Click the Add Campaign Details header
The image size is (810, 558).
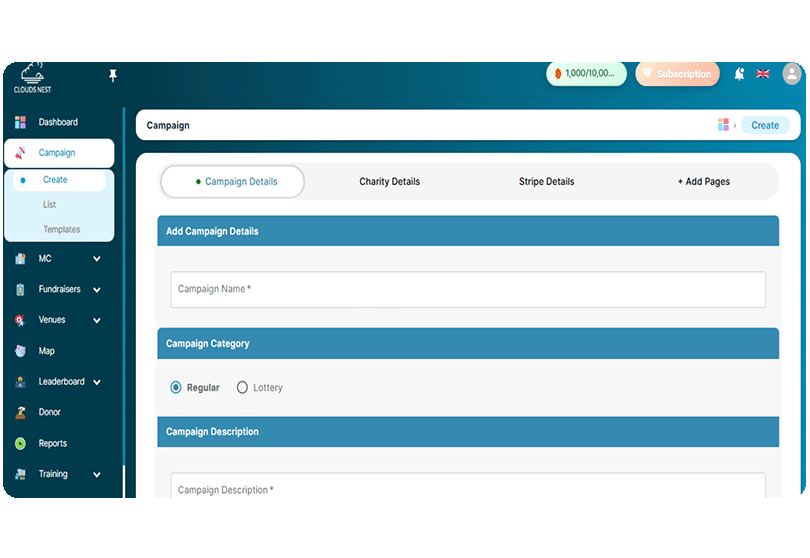pyautogui.click(x=468, y=231)
